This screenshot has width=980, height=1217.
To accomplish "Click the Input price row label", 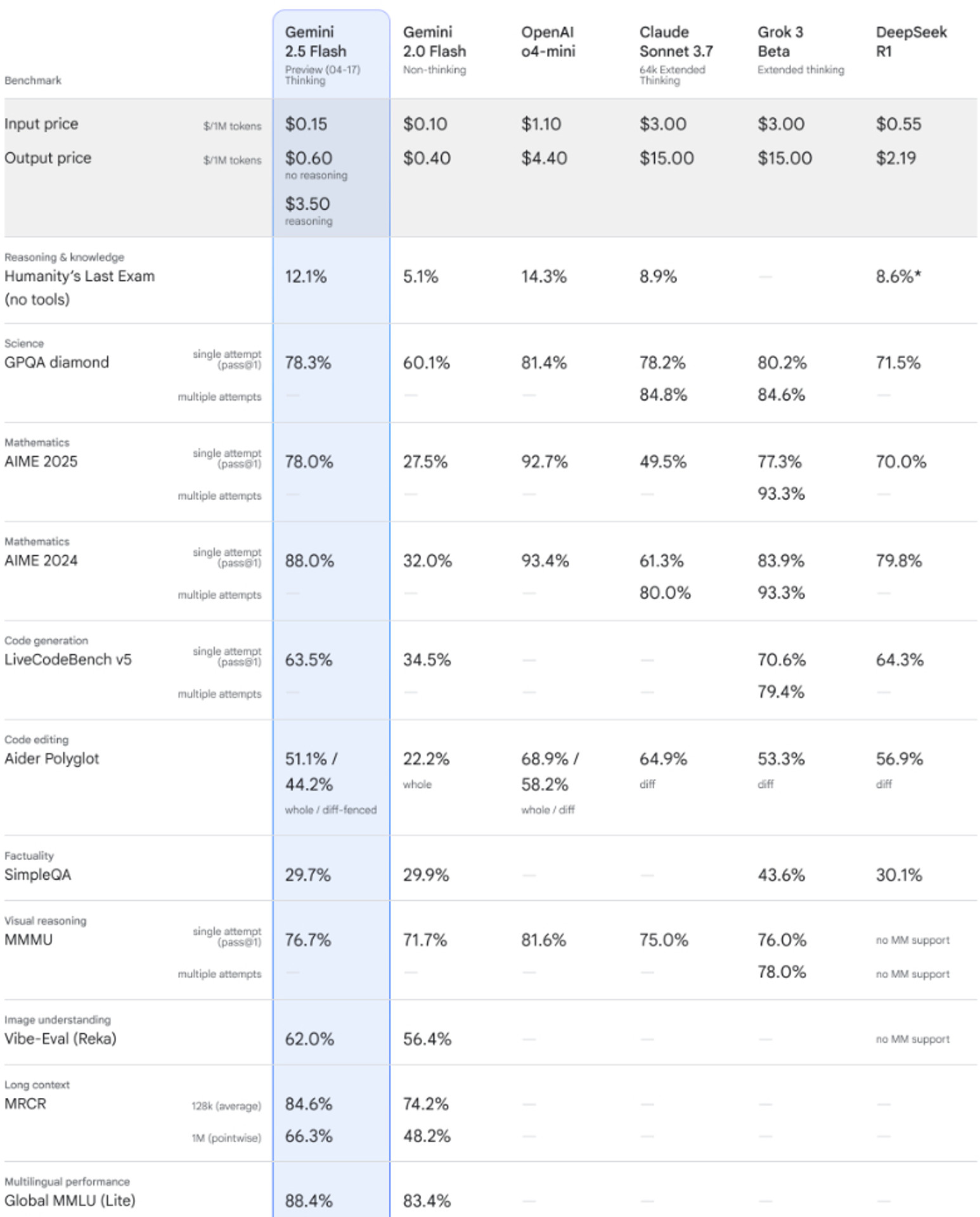I will point(41,124).
